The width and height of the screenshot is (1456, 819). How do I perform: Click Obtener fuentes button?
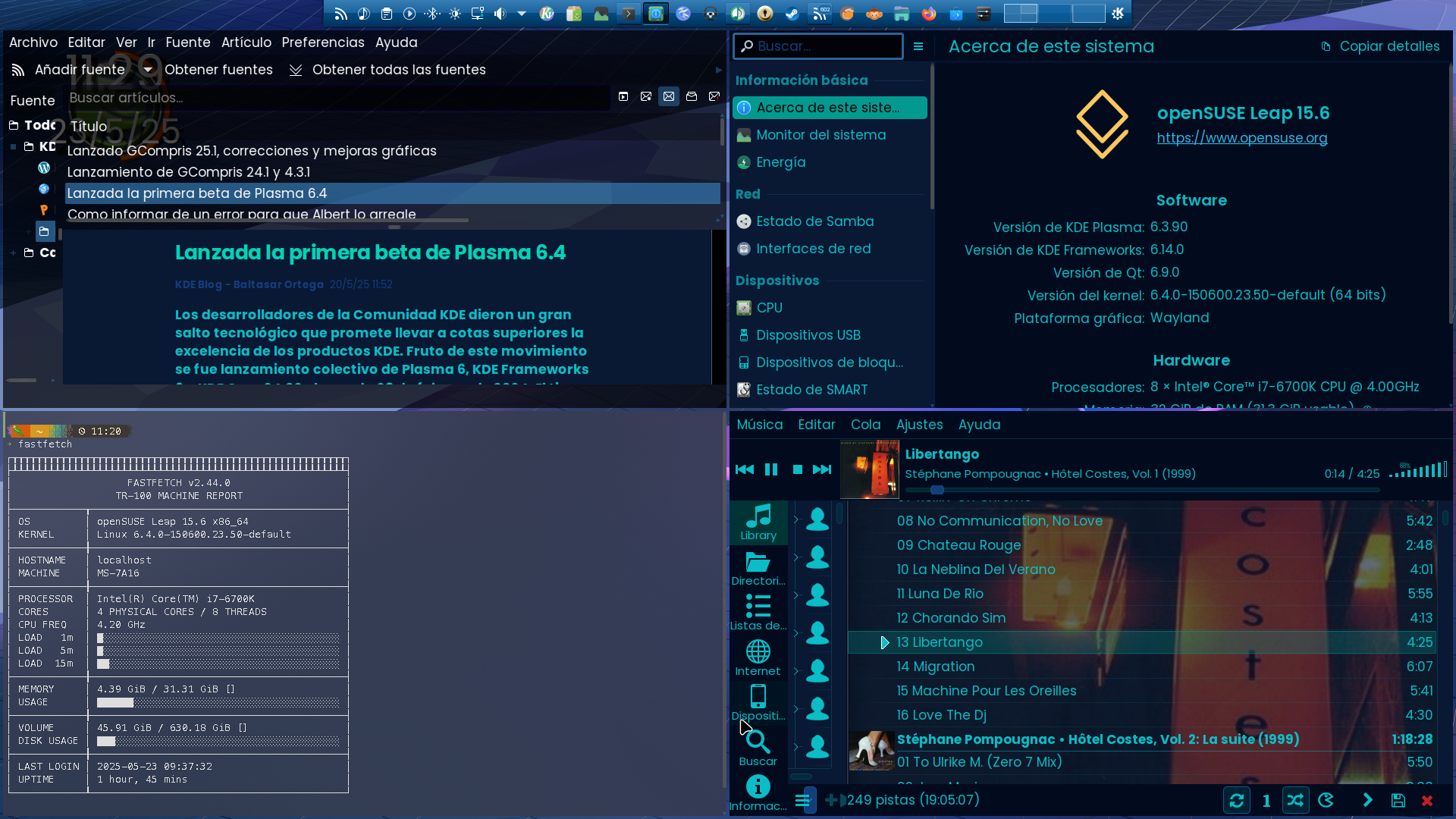(x=218, y=70)
